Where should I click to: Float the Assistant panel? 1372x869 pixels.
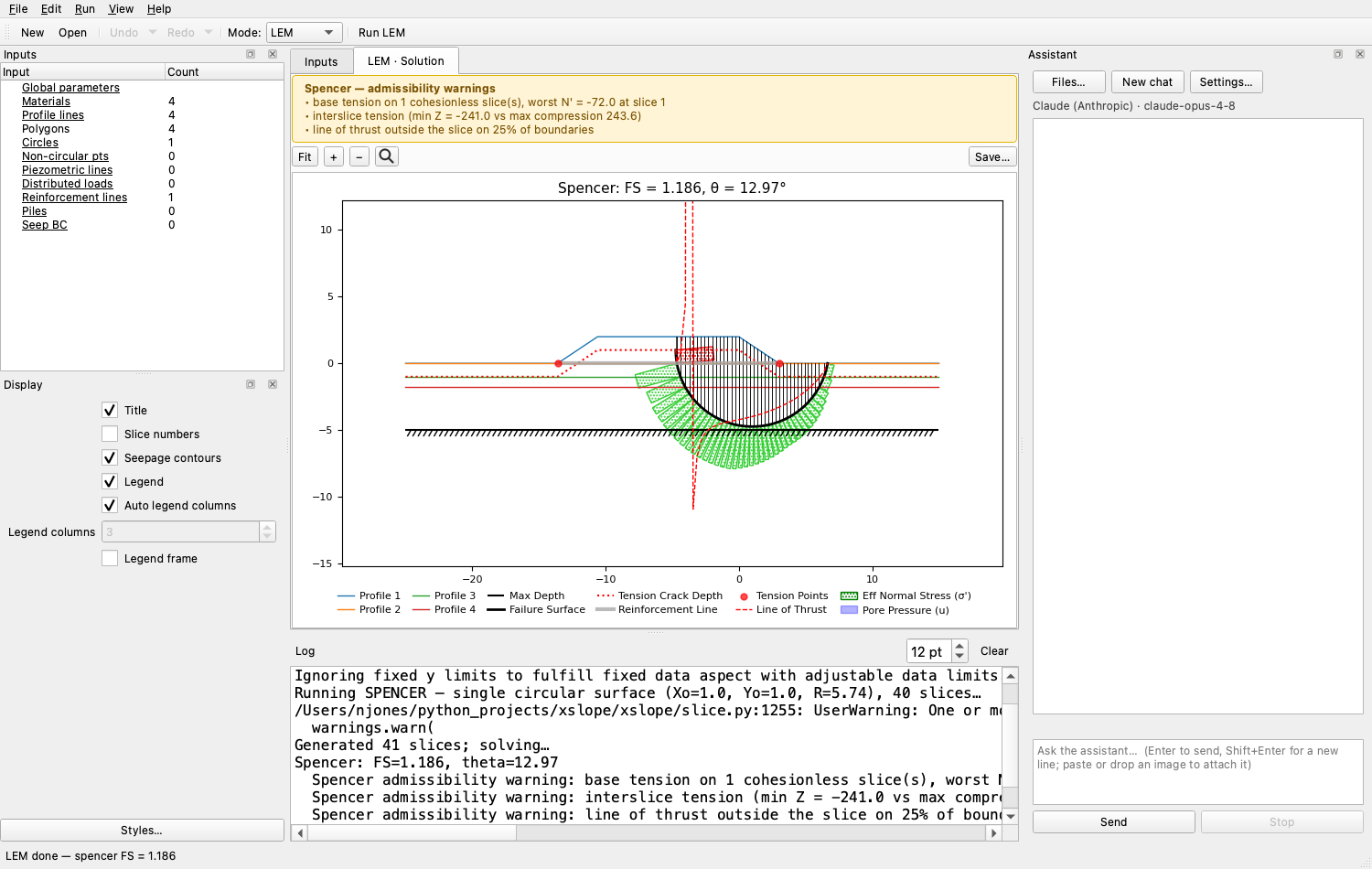[x=1338, y=54]
